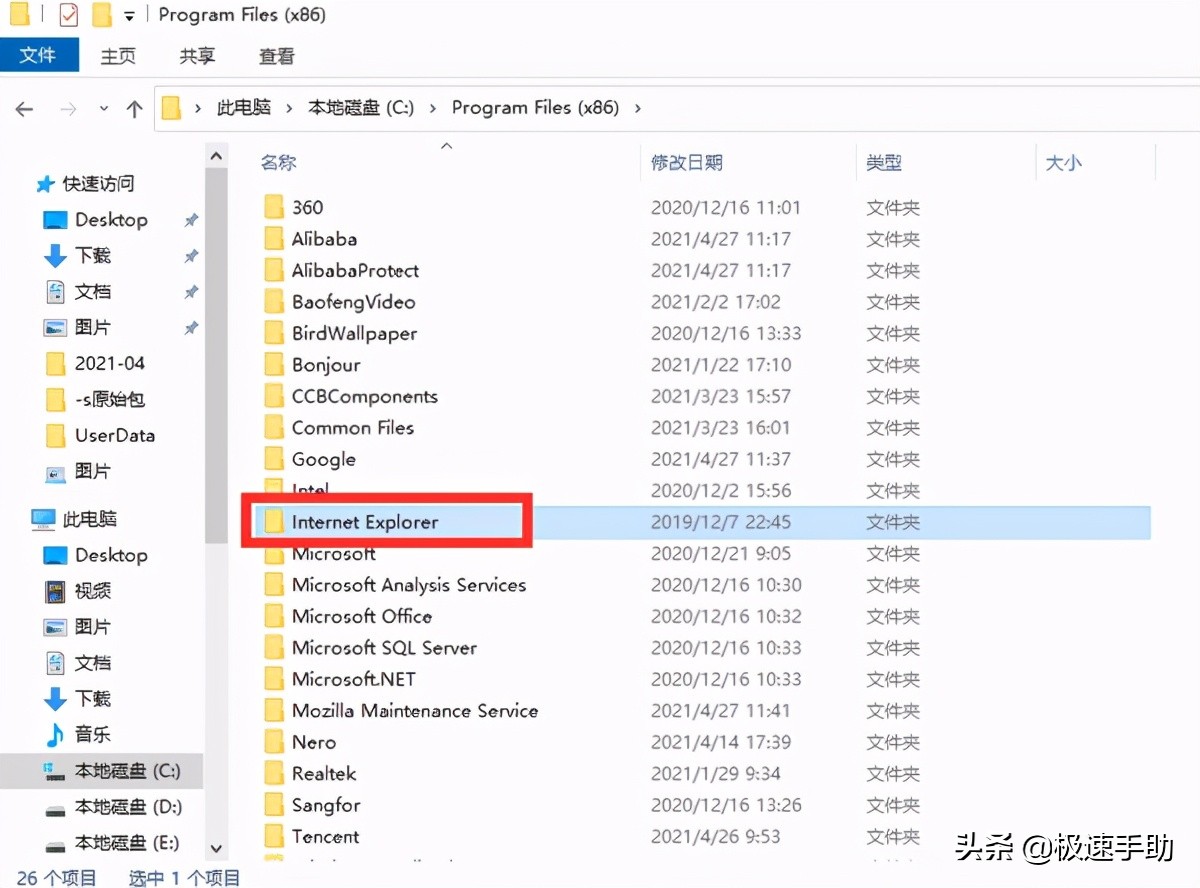Click the up-one-level arrow button
Image resolution: width=1200 pixels, height=888 pixels.
pos(135,108)
